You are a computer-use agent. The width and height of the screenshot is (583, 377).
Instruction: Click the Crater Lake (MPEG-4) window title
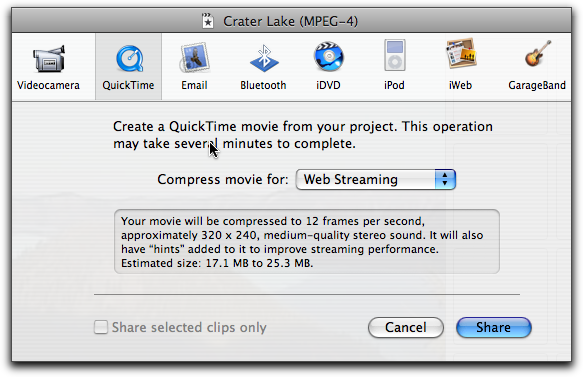point(290,21)
